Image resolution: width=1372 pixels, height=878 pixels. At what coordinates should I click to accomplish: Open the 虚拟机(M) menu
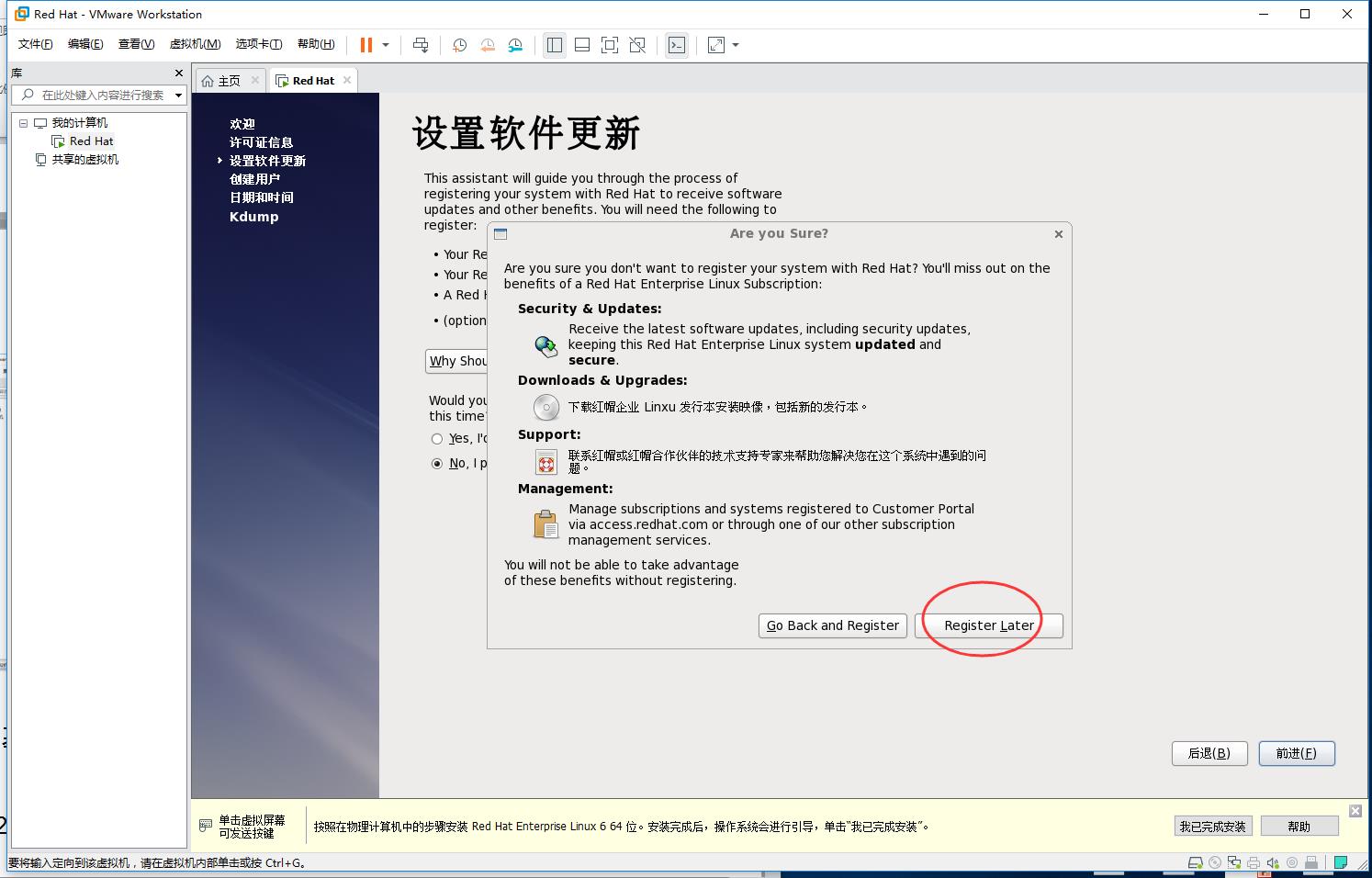[195, 44]
